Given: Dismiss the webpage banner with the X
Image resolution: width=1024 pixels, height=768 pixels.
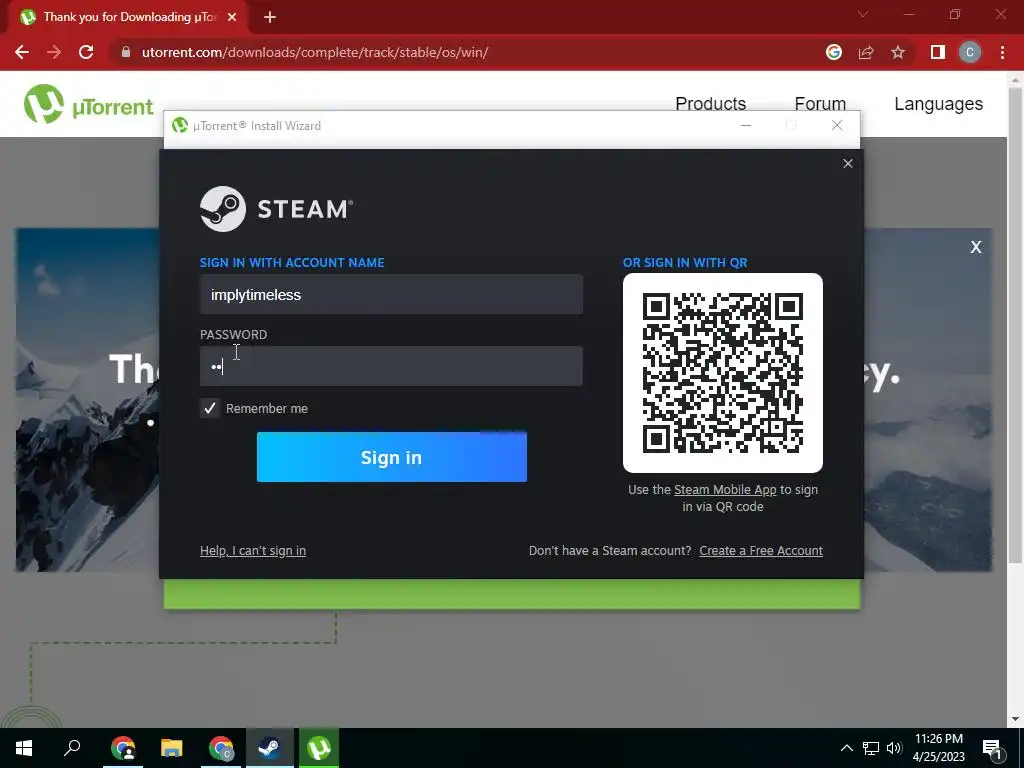Looking at the screenshot, I should click(976, 247).
